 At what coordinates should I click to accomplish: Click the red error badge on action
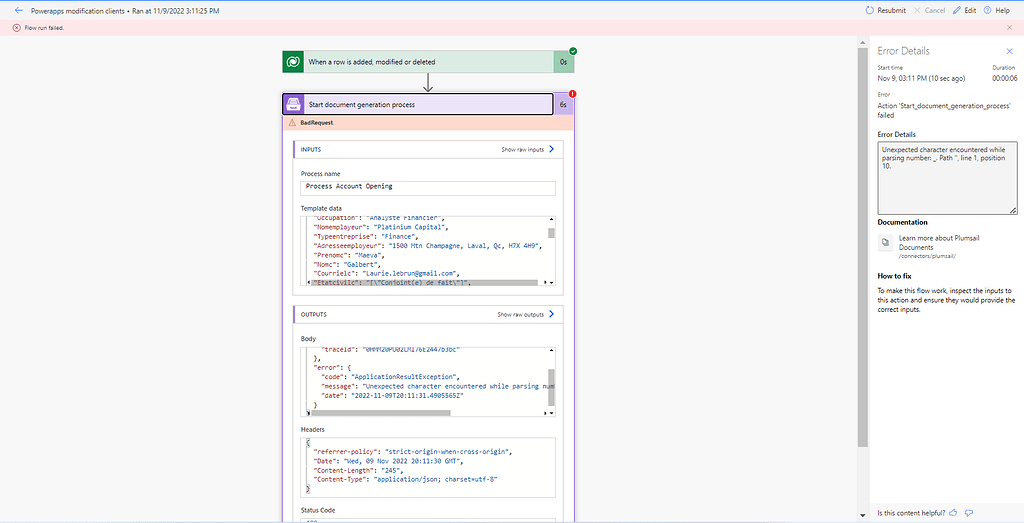[573, 94]
